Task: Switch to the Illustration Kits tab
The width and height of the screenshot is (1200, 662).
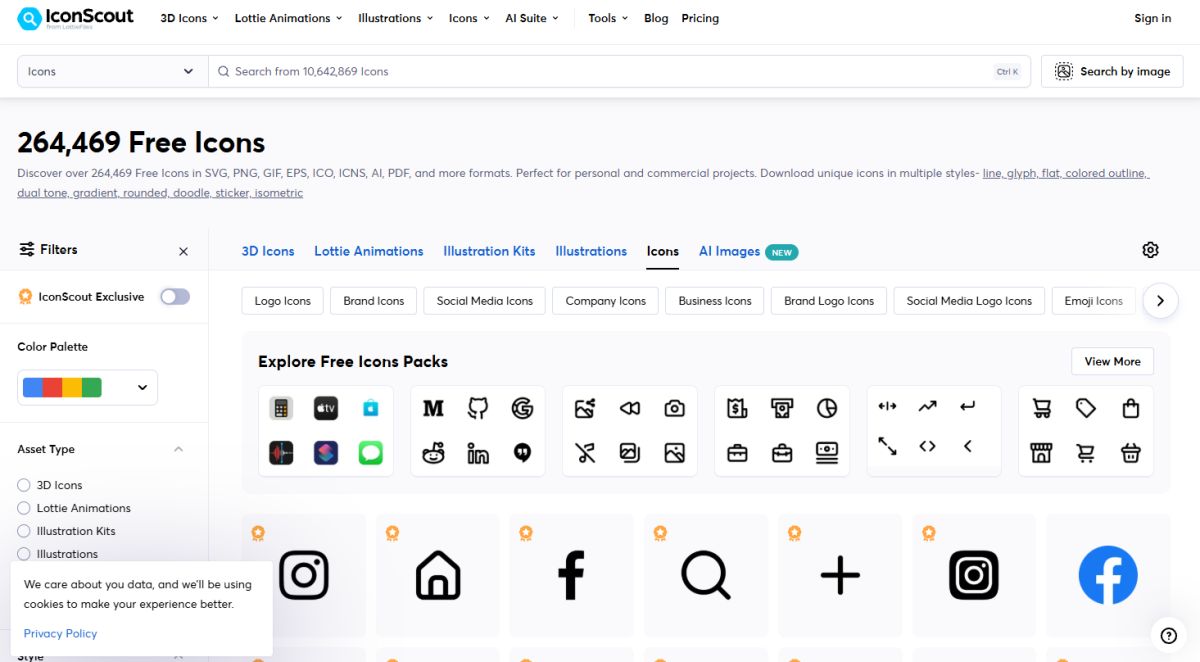Action: click(x=489, y=251)
